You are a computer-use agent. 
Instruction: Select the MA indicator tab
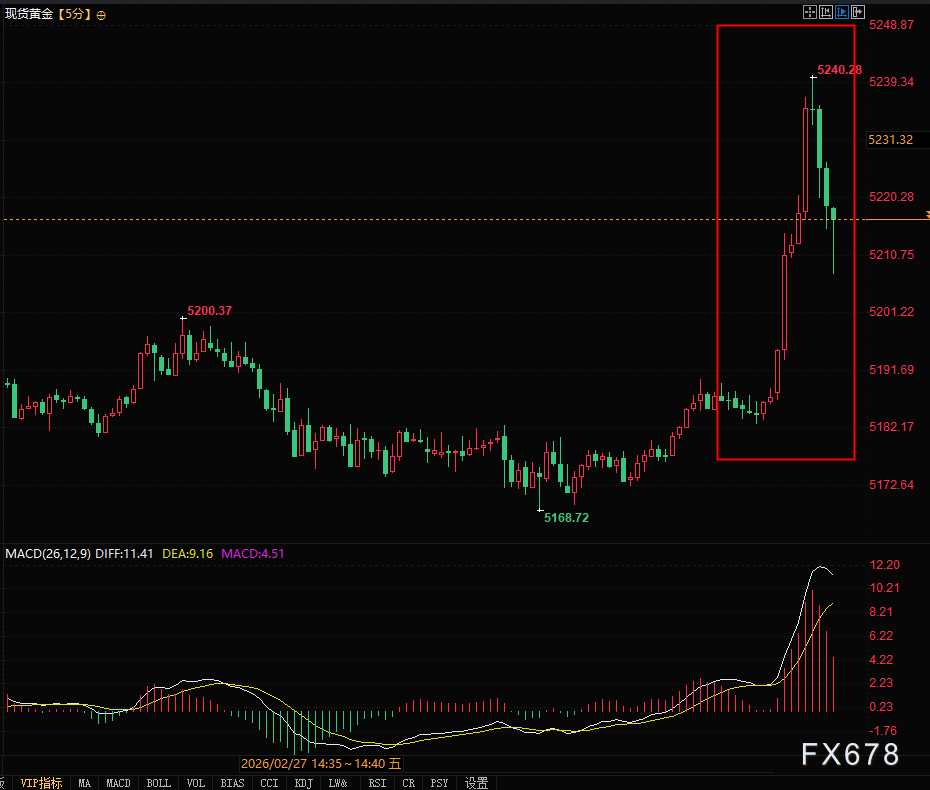pos(85,782)
